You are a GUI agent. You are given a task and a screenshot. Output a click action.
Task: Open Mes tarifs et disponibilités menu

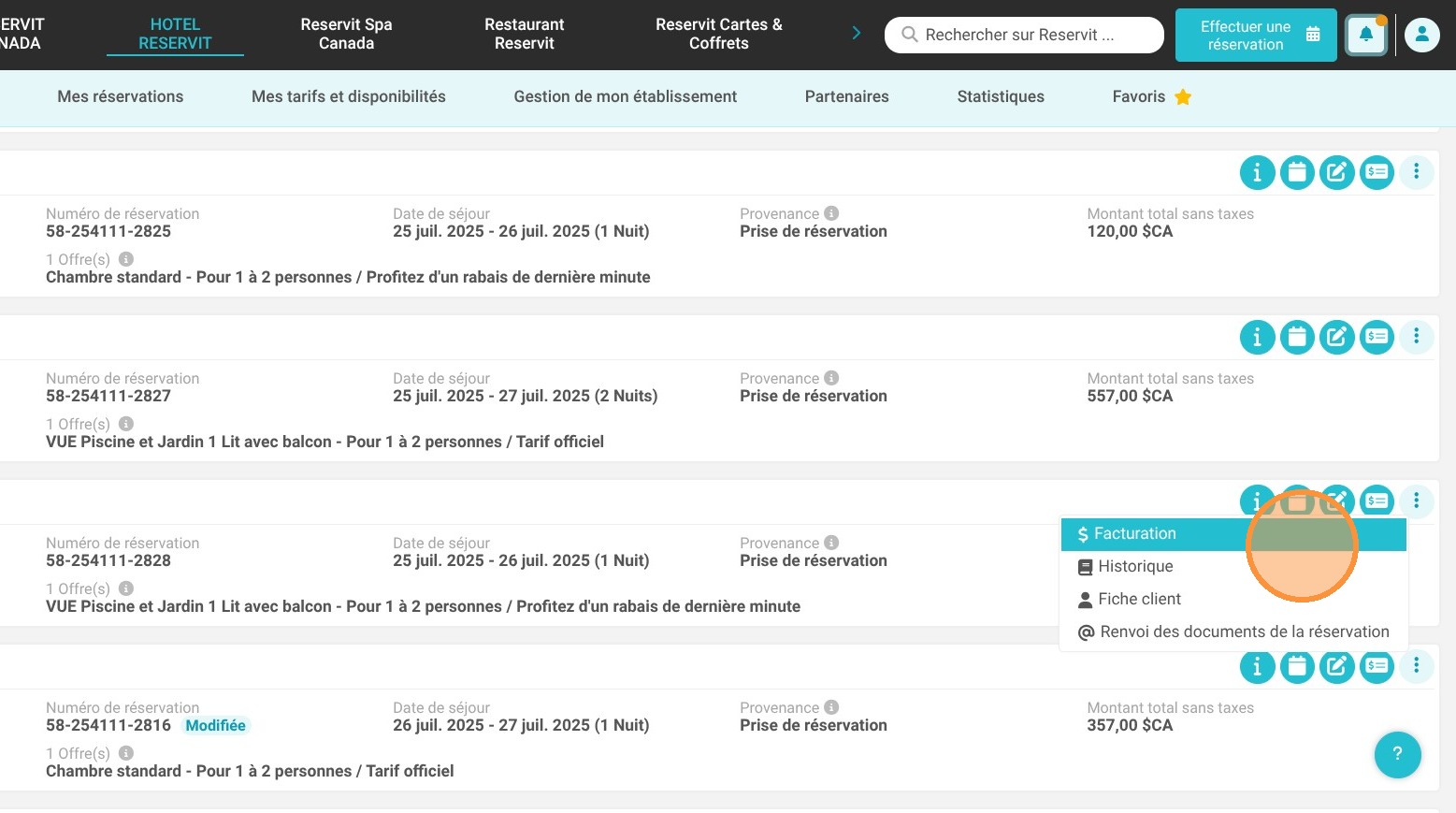click(349, 96)
